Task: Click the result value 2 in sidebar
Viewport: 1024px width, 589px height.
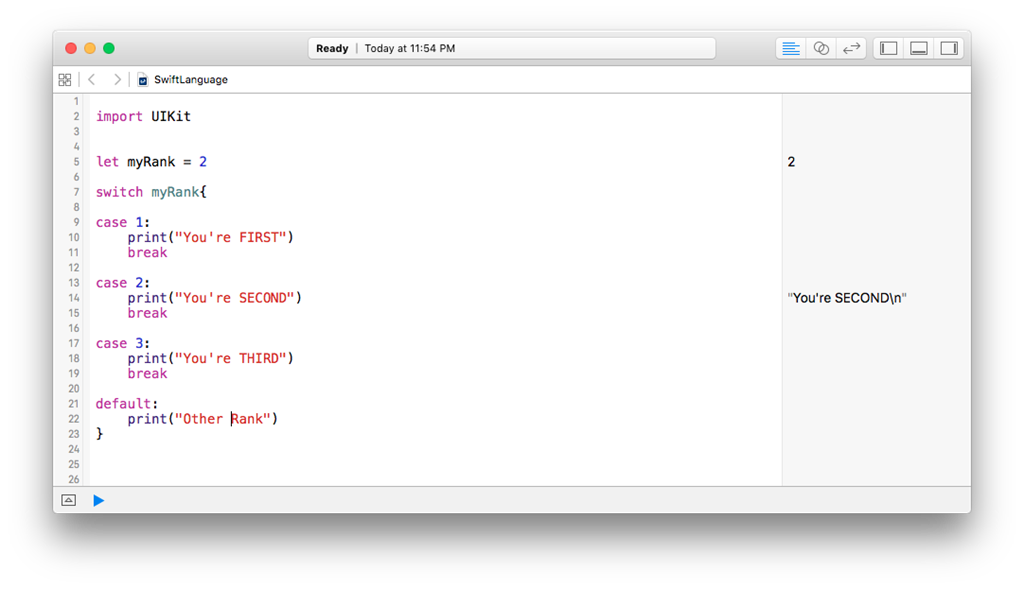Action: [791, 162]
